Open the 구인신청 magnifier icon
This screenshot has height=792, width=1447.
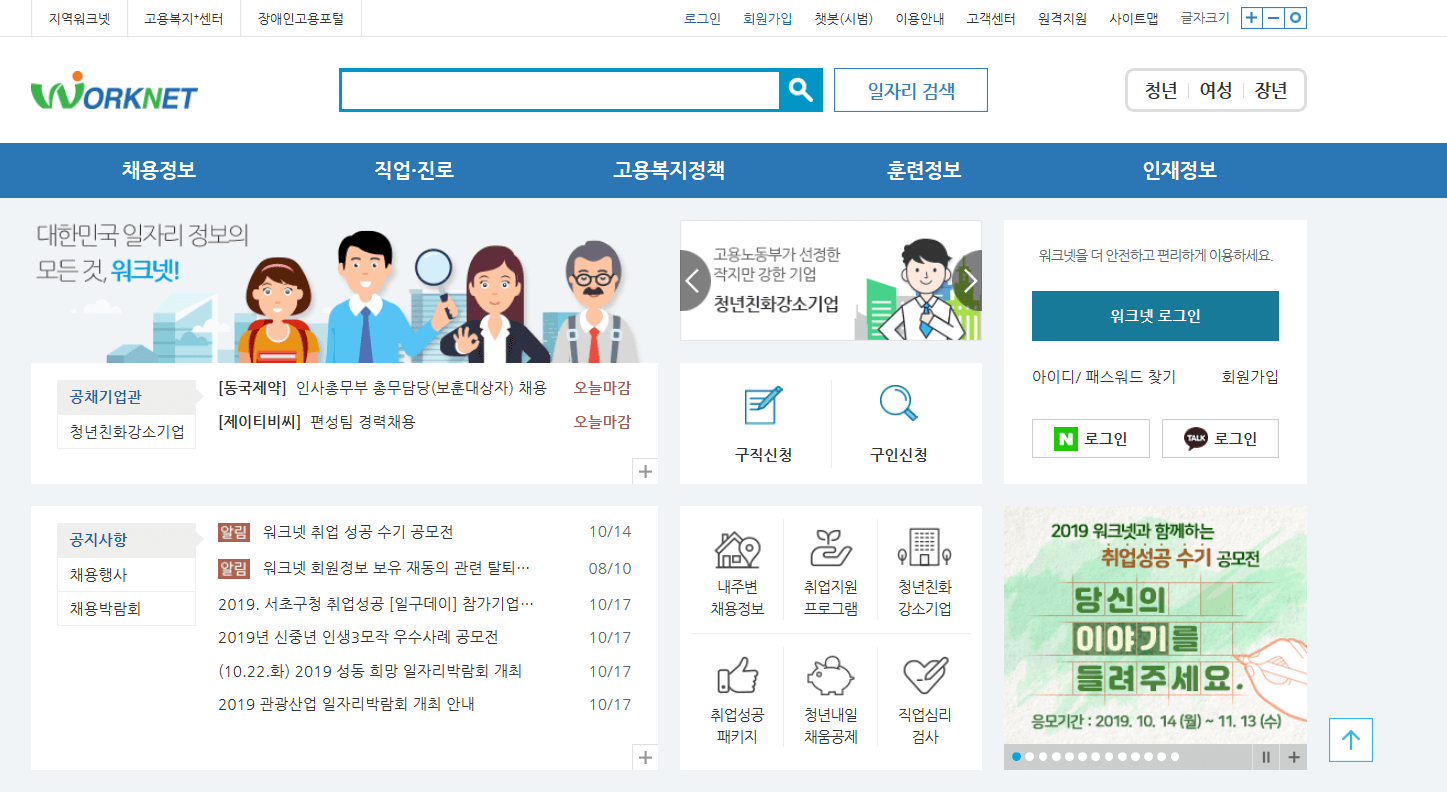point(898,404)
